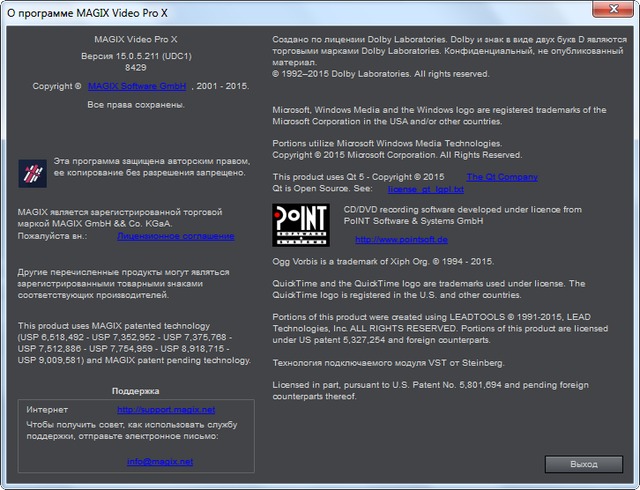
Task: Click the Steinberg VST technology line
Action: coord(388,363)
